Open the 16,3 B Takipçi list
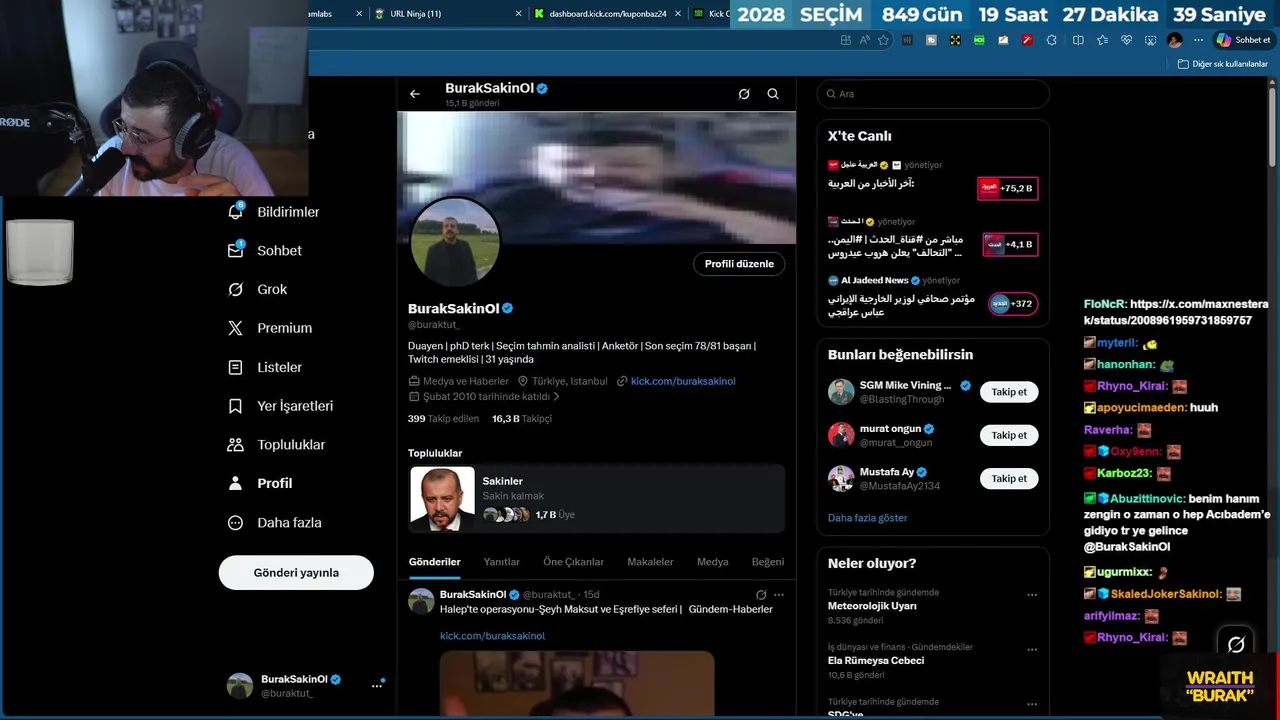1280x720 pixels. 522,419
